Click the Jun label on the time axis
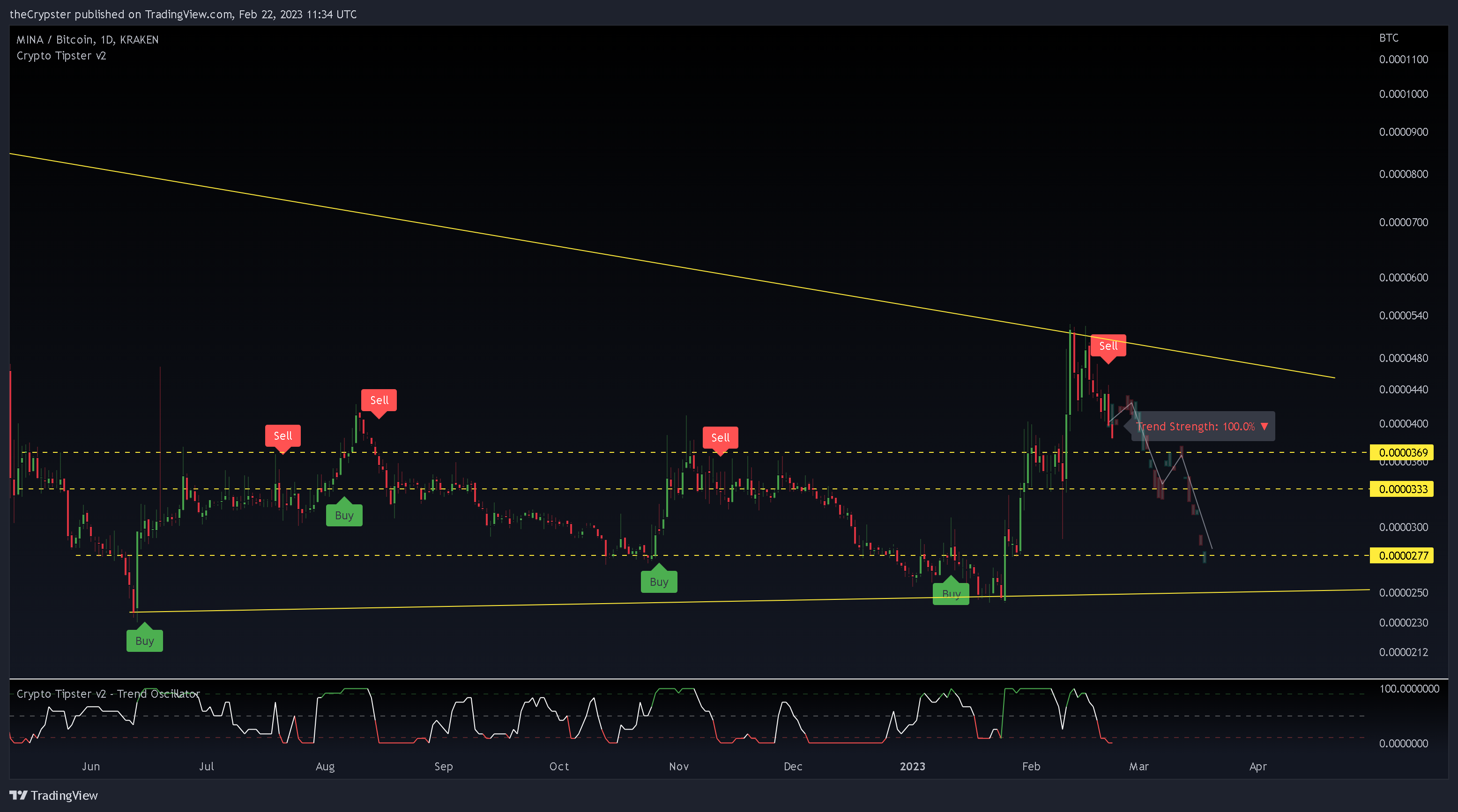1458x812 pixels. tap(90, 766)
